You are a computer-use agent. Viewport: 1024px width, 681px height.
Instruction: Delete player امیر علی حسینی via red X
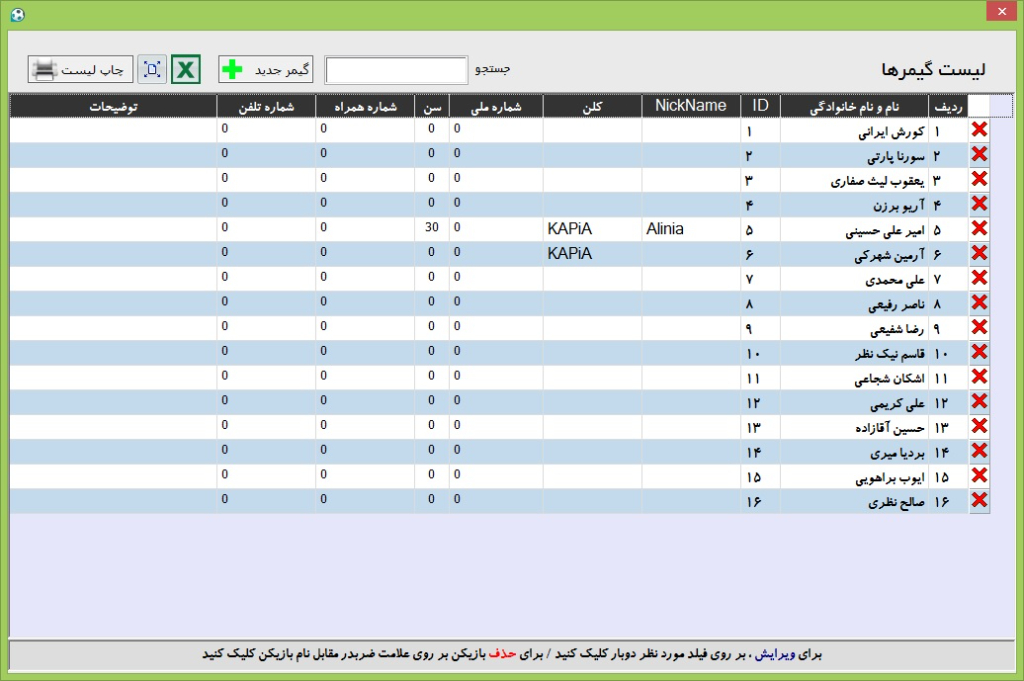pyautogui.click(x=979, y=229)
